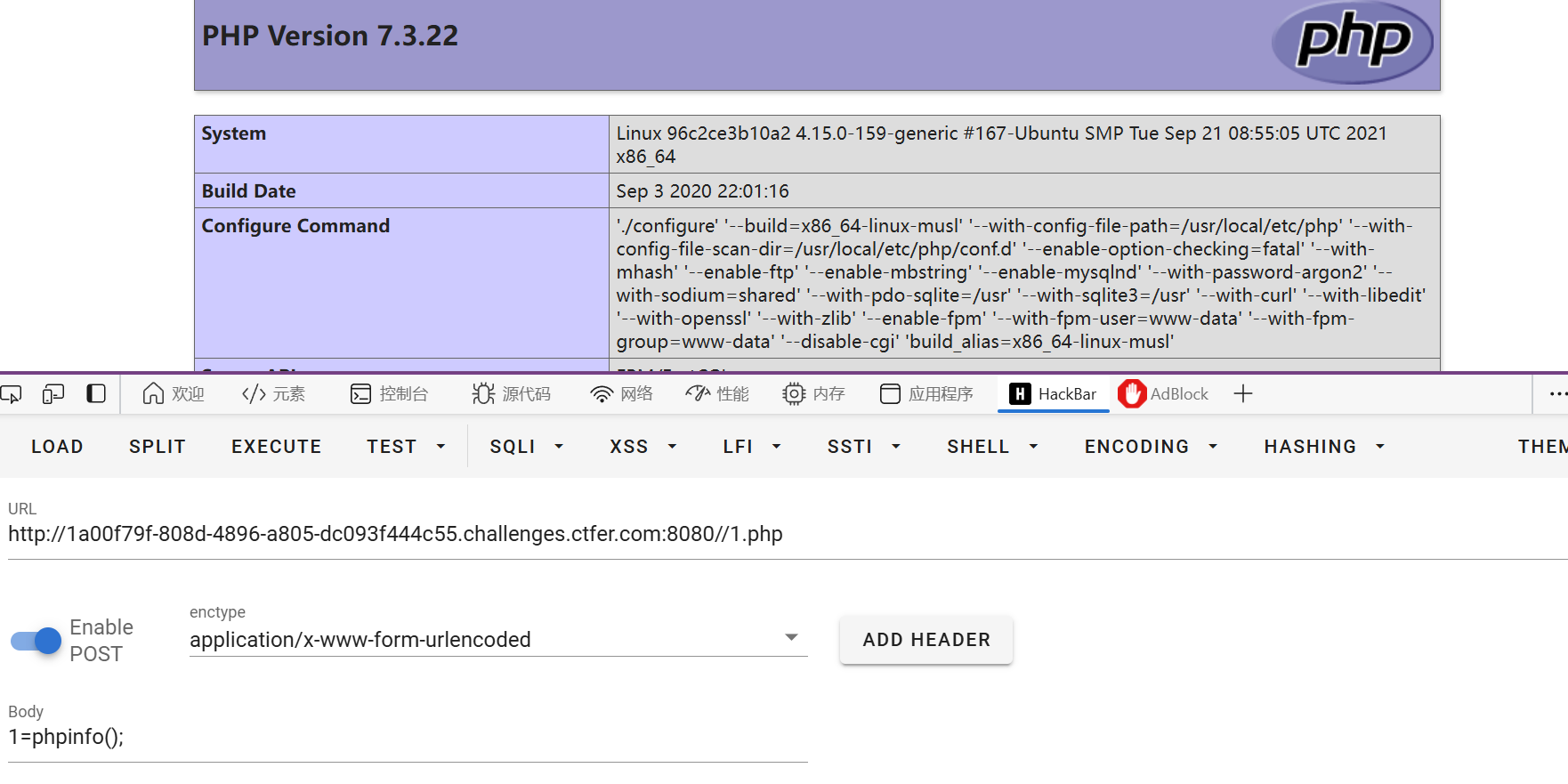Switch to the Sources (源代码) tab
The height and width of the screenshot is (784, 1568).
click(512, 393)
